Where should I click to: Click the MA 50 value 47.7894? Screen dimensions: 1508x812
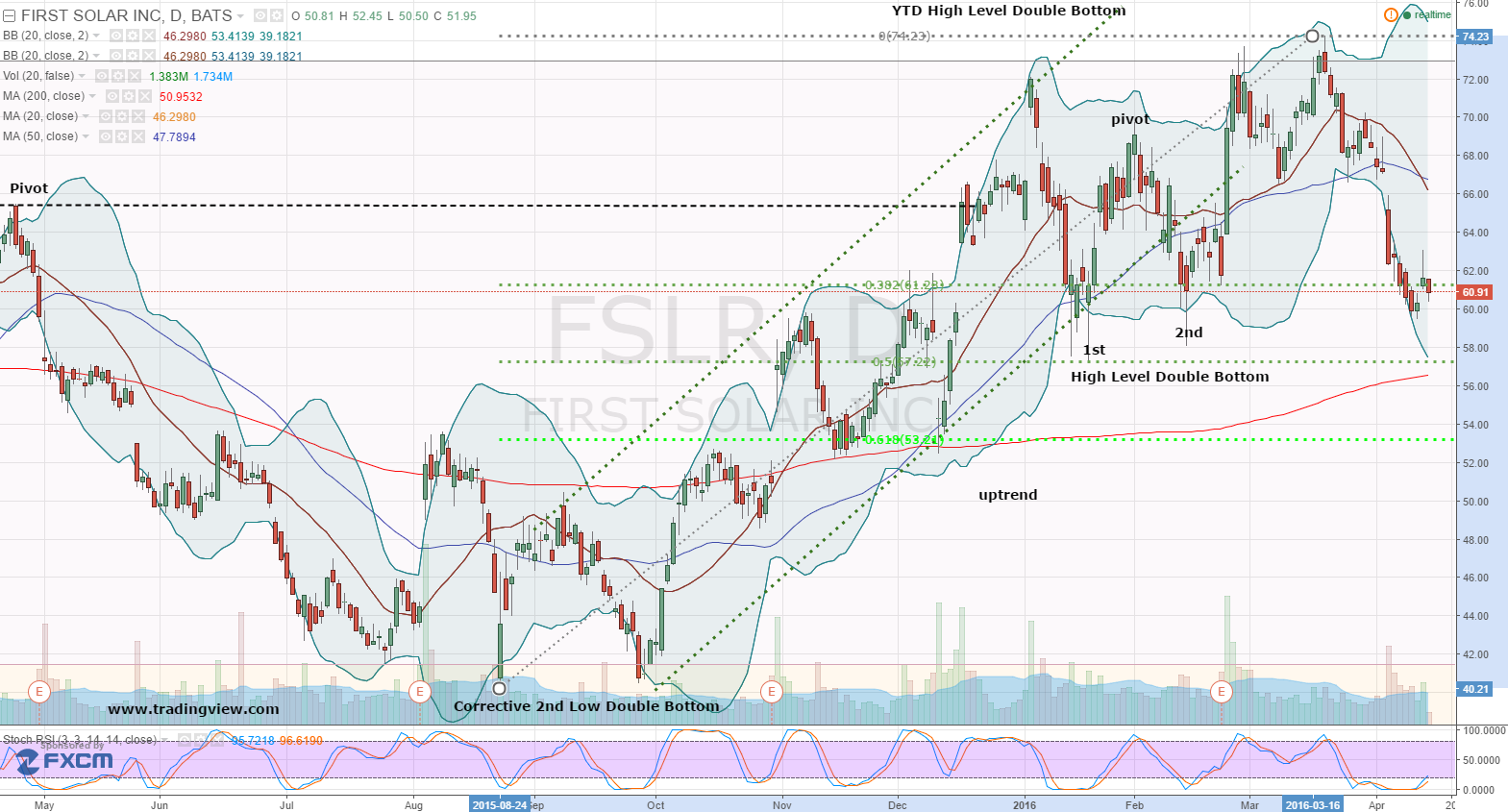coord(174,137)
